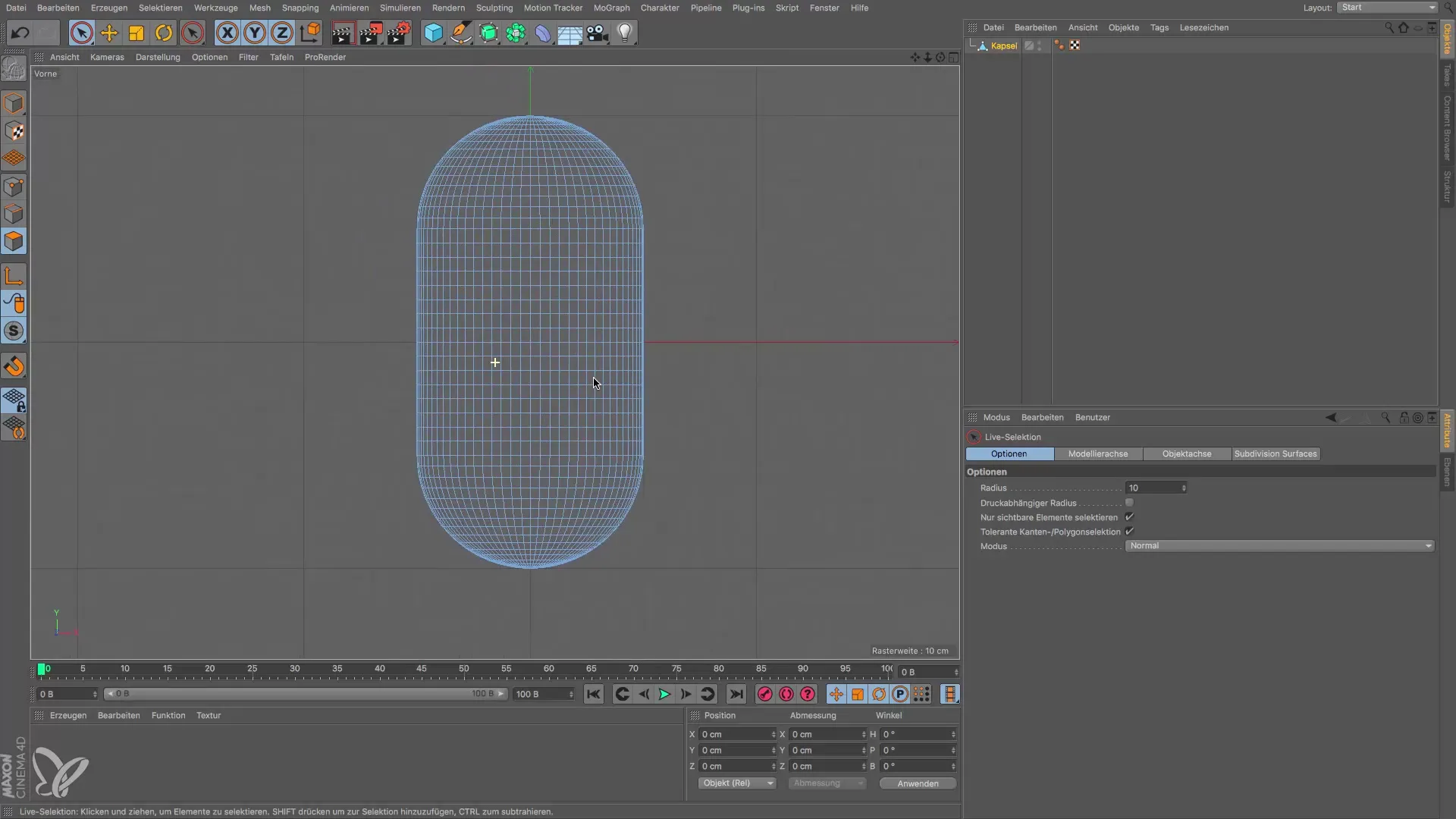Screen dimensions: 1456x819
Task: Open Object Manager Tags menu
Action: click(x=1159, y=27)
